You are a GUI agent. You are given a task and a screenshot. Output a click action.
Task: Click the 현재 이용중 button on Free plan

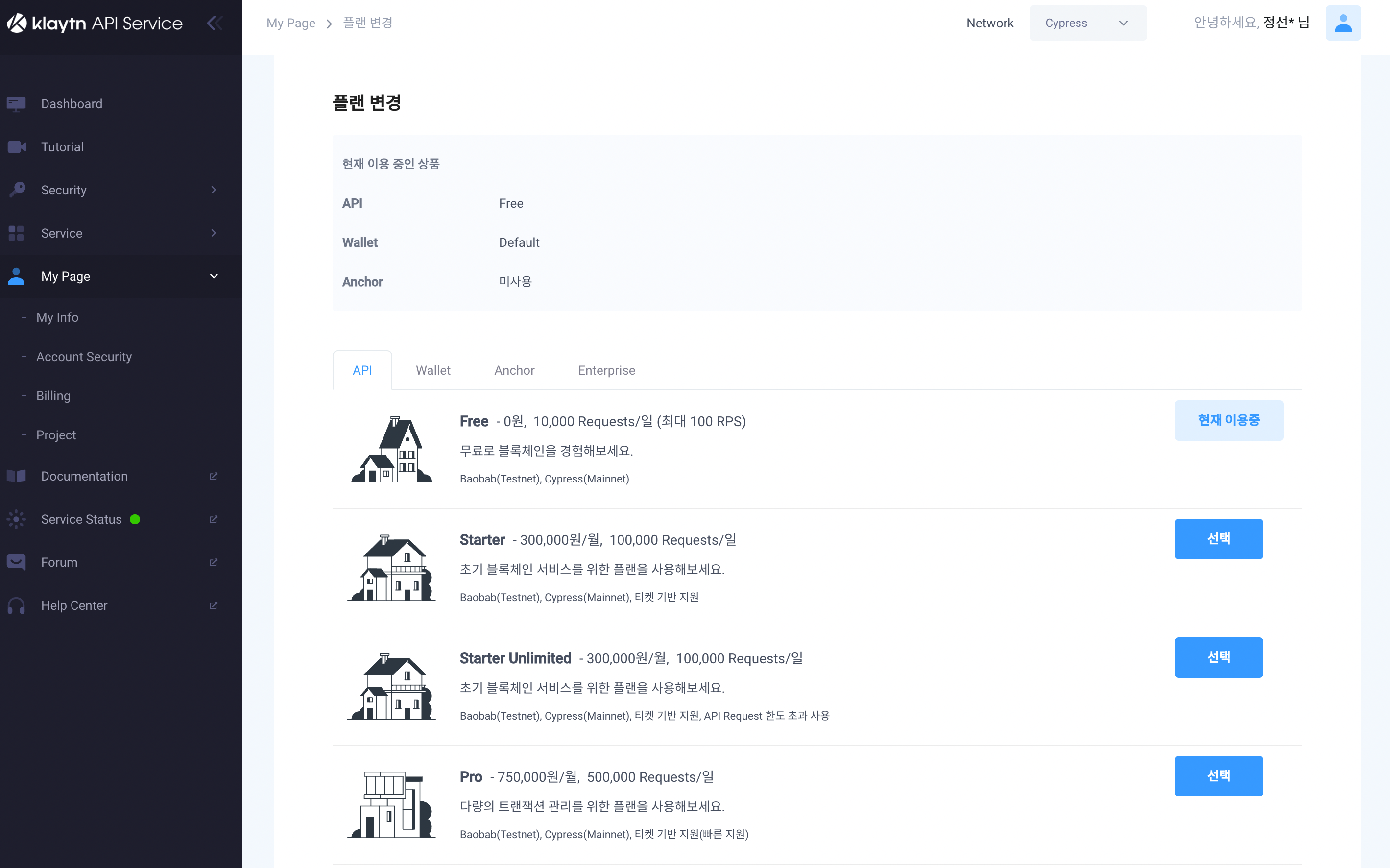coord(1229,420)
